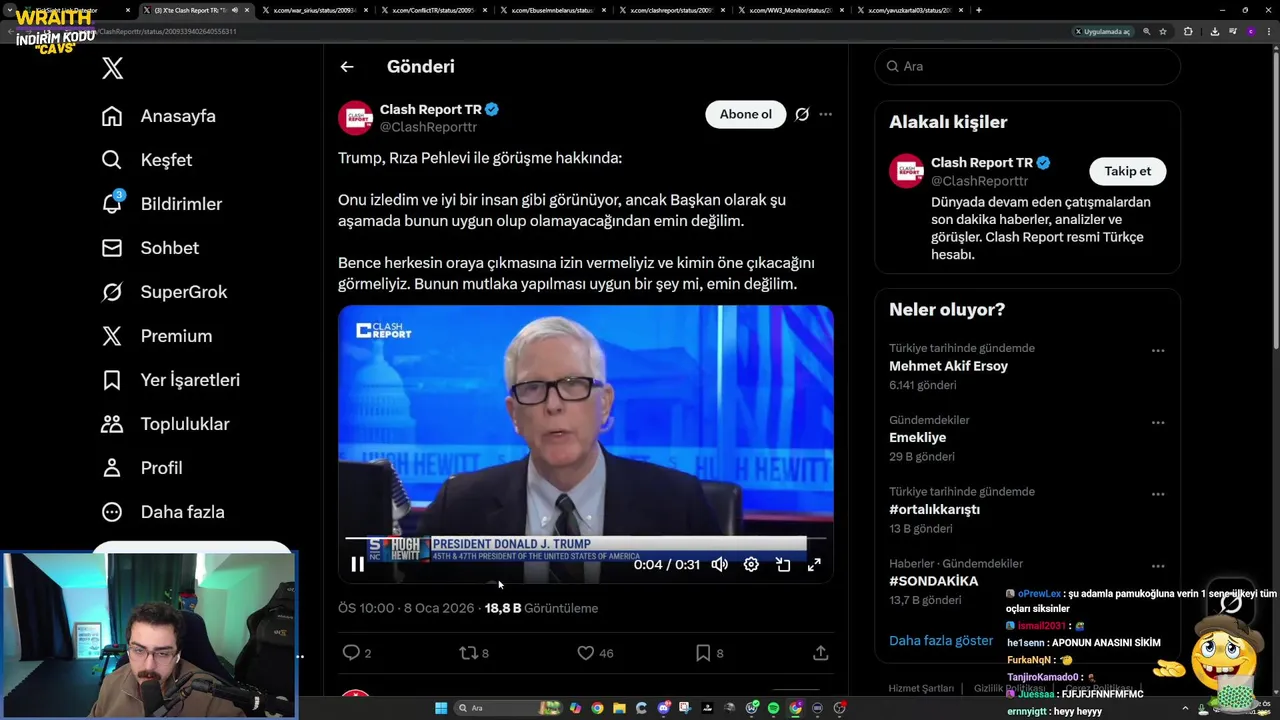Viewport: 1280px width, 720px height.
Task: Click the X logo in sidebar
Action: tap(112, 68)
